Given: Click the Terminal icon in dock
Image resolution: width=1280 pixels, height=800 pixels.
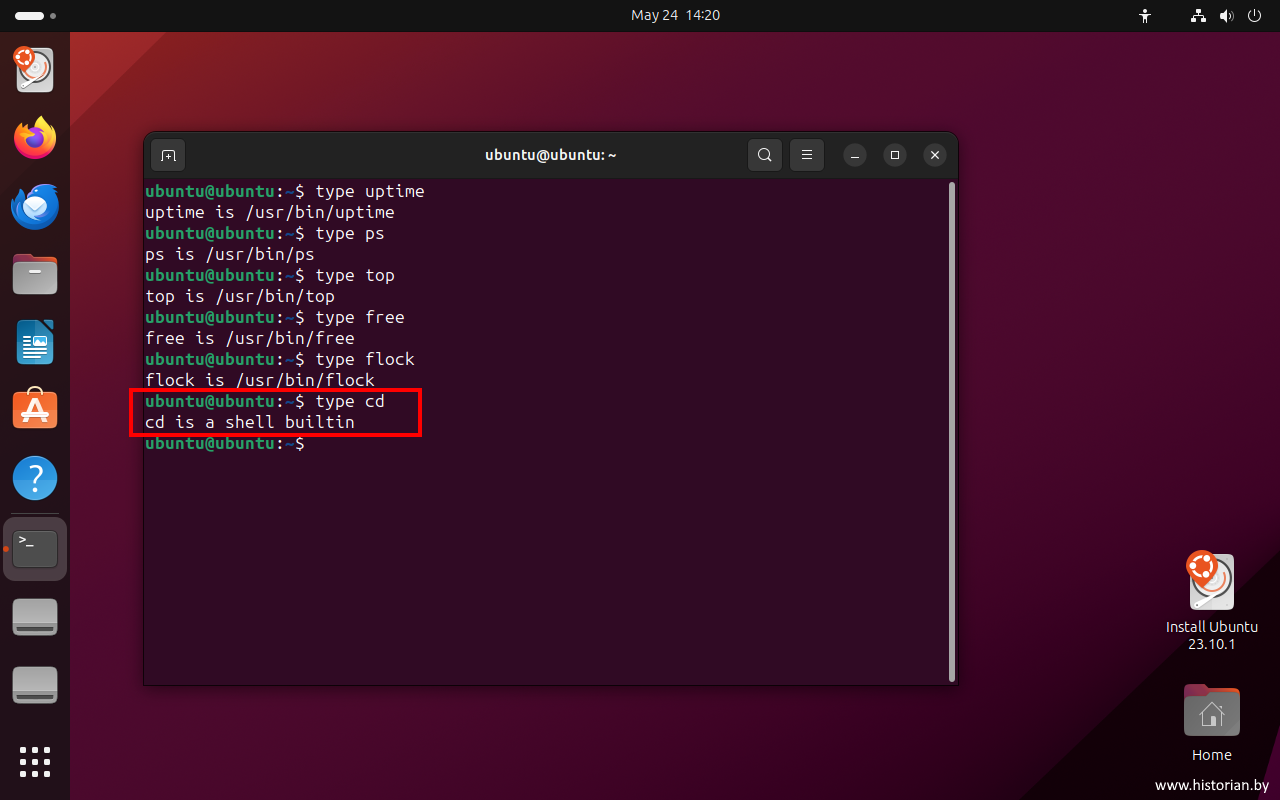Looking at the screenshot, I should tap(35, 548).
